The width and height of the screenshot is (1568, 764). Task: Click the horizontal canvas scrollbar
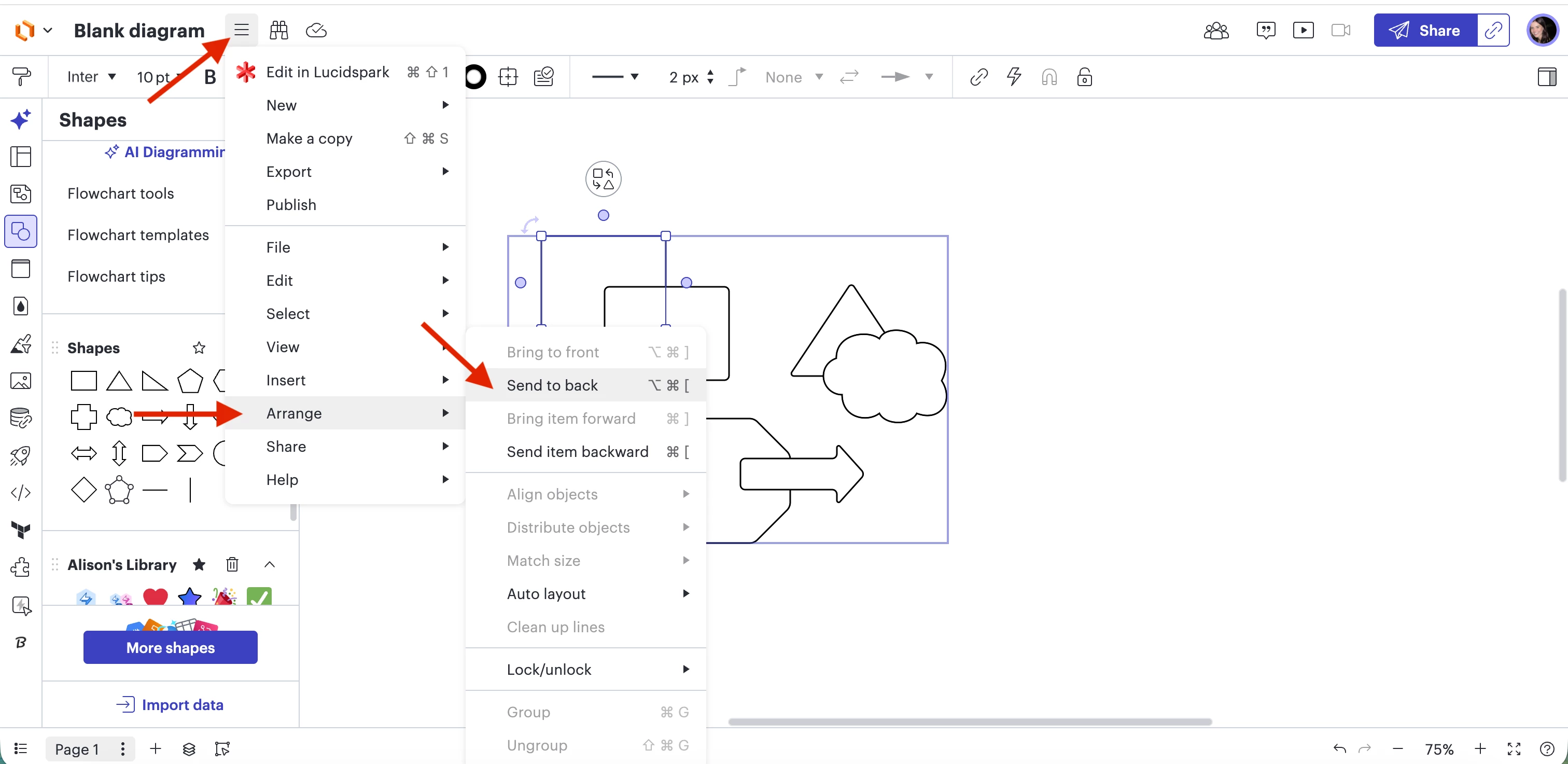[970, 722]
